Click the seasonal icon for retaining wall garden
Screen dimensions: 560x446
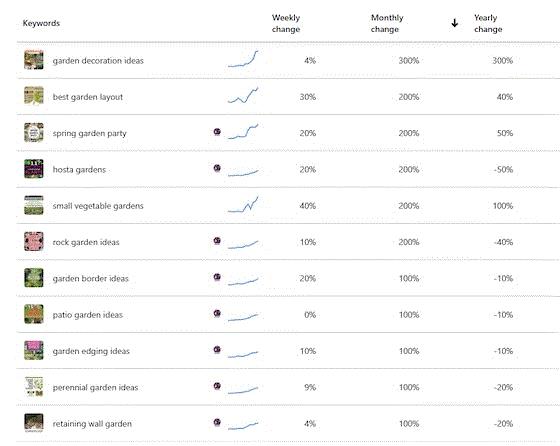click(x=217, y=422)
